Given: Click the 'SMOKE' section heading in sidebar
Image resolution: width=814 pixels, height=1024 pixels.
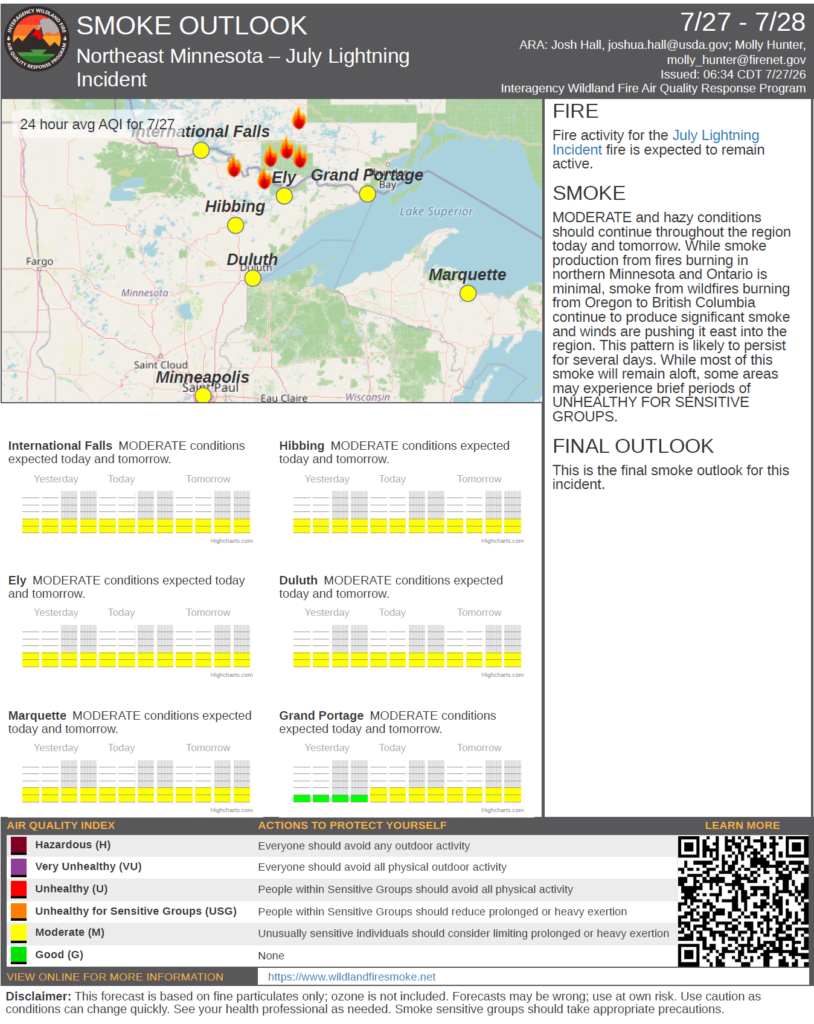Looking at the screenshot, I should click(x=589, y=193).
